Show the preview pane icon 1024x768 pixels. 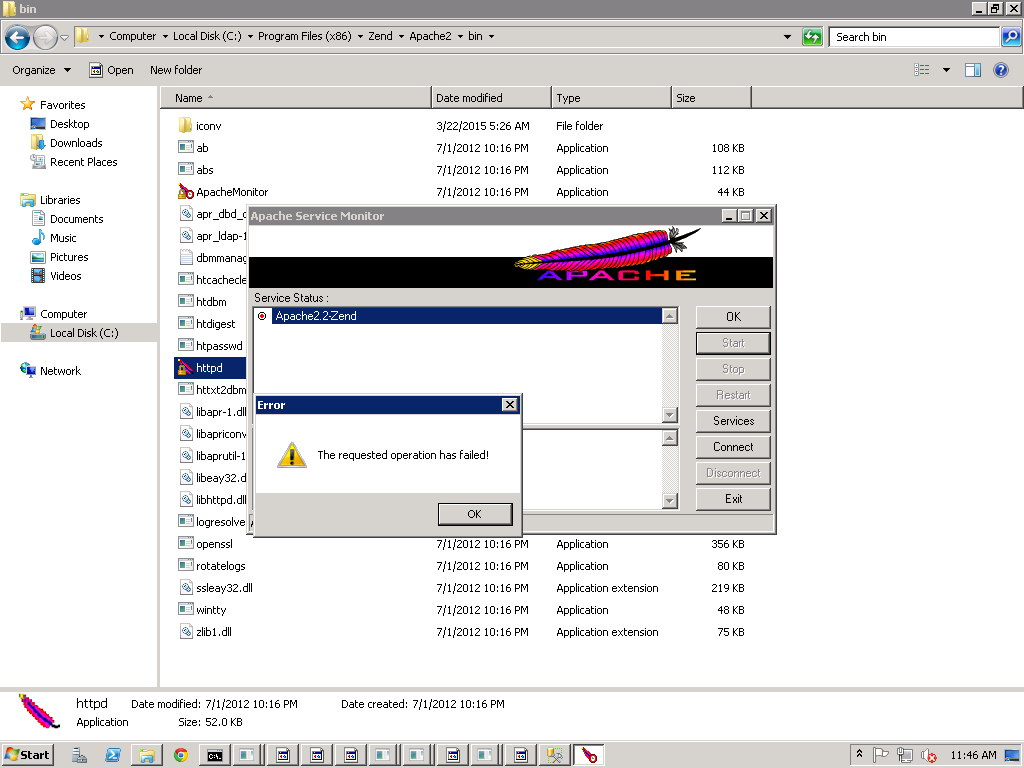point(972,70)
